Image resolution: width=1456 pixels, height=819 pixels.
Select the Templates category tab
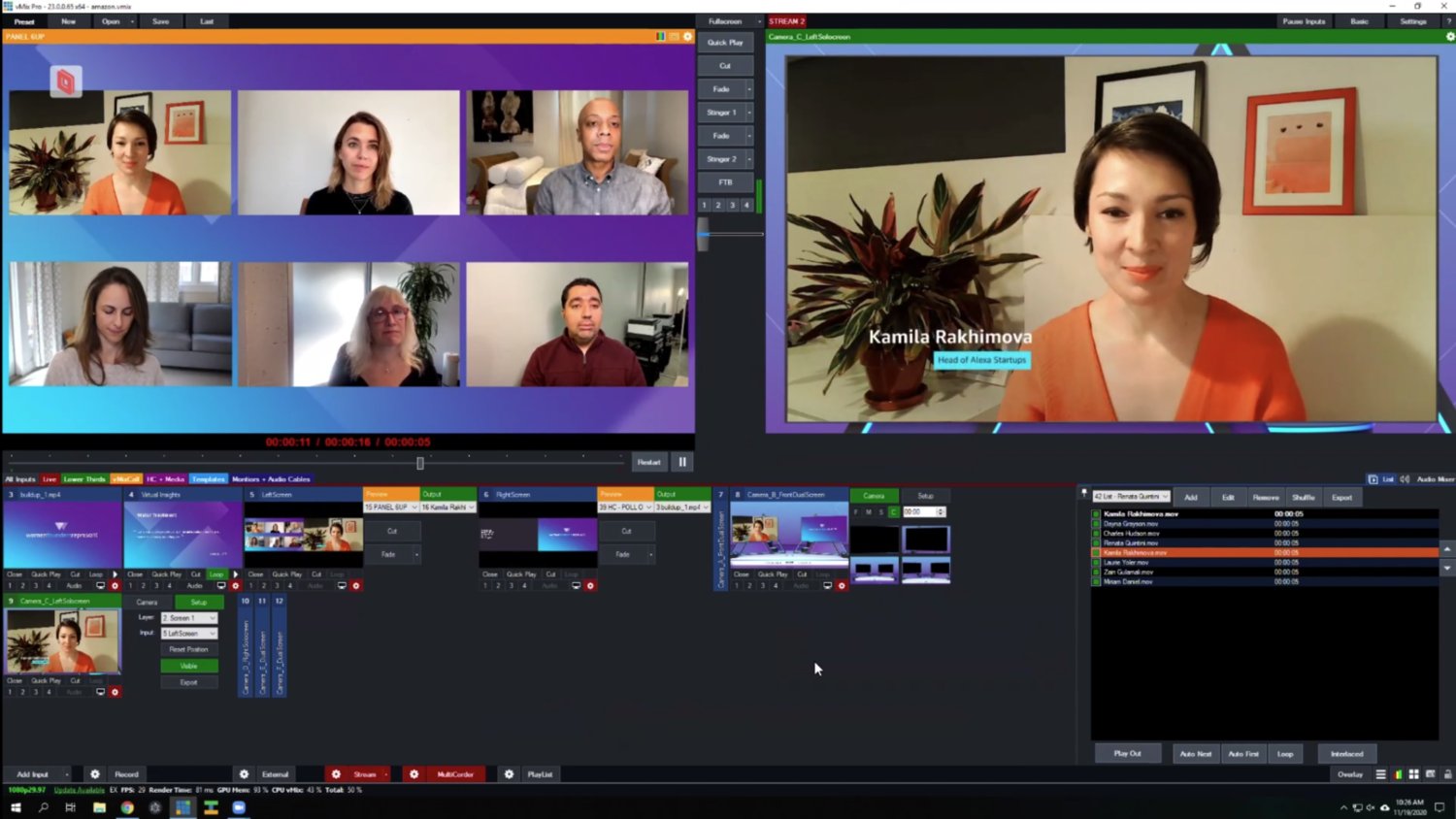pos(208,479)
